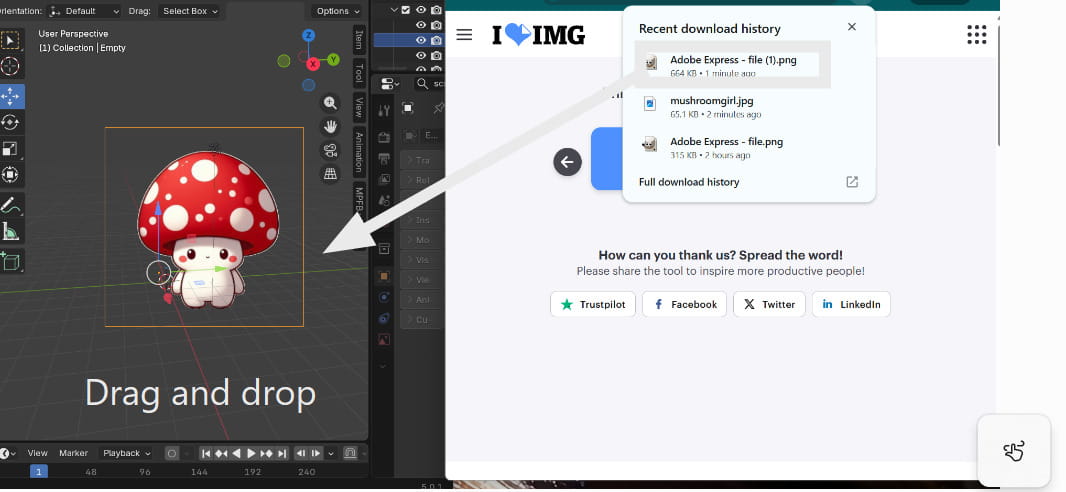Choose the Add Cube tool
1066x492 pixels.
[10, 260]
